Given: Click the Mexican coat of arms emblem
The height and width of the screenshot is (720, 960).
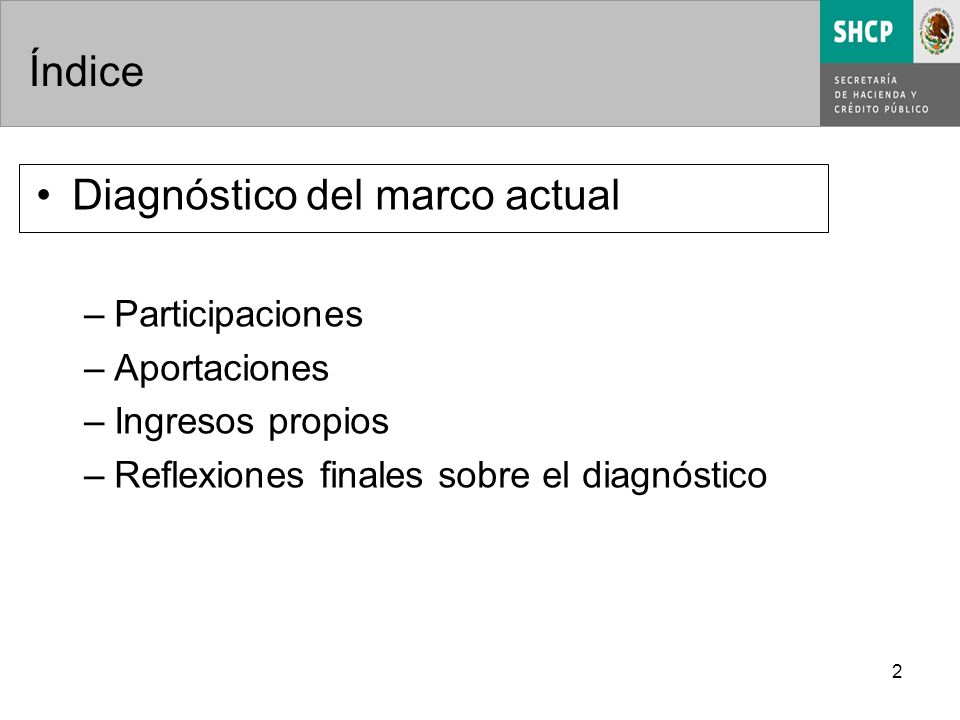Looking at the screenshot, I should click(x=937, y=31).
